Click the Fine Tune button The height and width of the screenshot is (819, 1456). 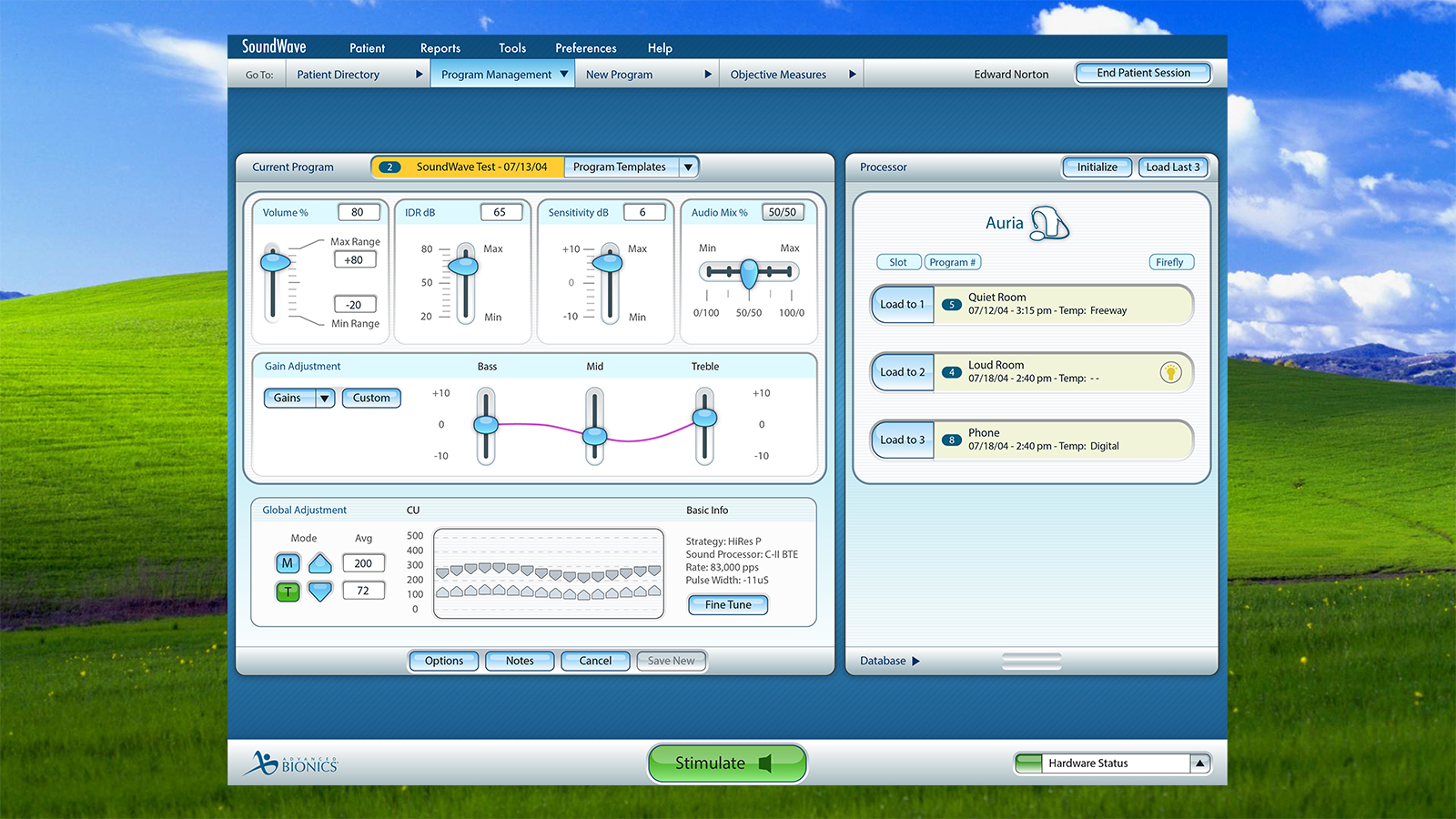tap(728, 605)
